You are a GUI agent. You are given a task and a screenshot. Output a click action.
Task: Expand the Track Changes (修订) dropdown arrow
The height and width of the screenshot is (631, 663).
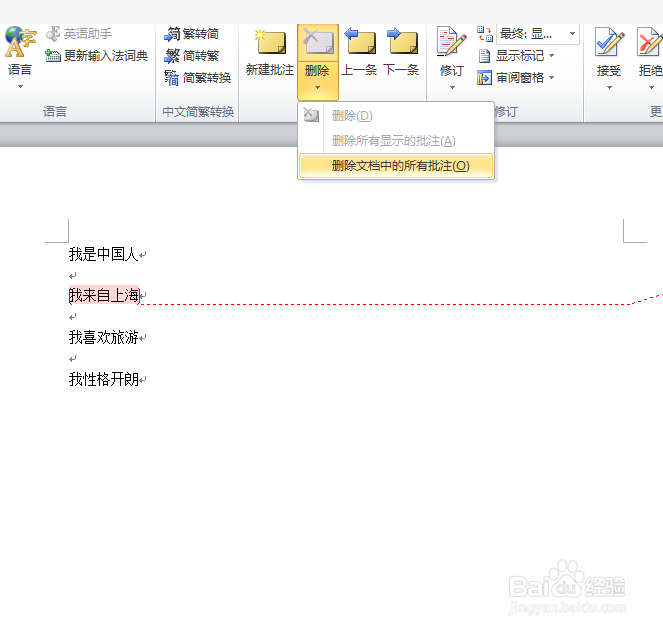pyautogui.click(x=452, y=88)
